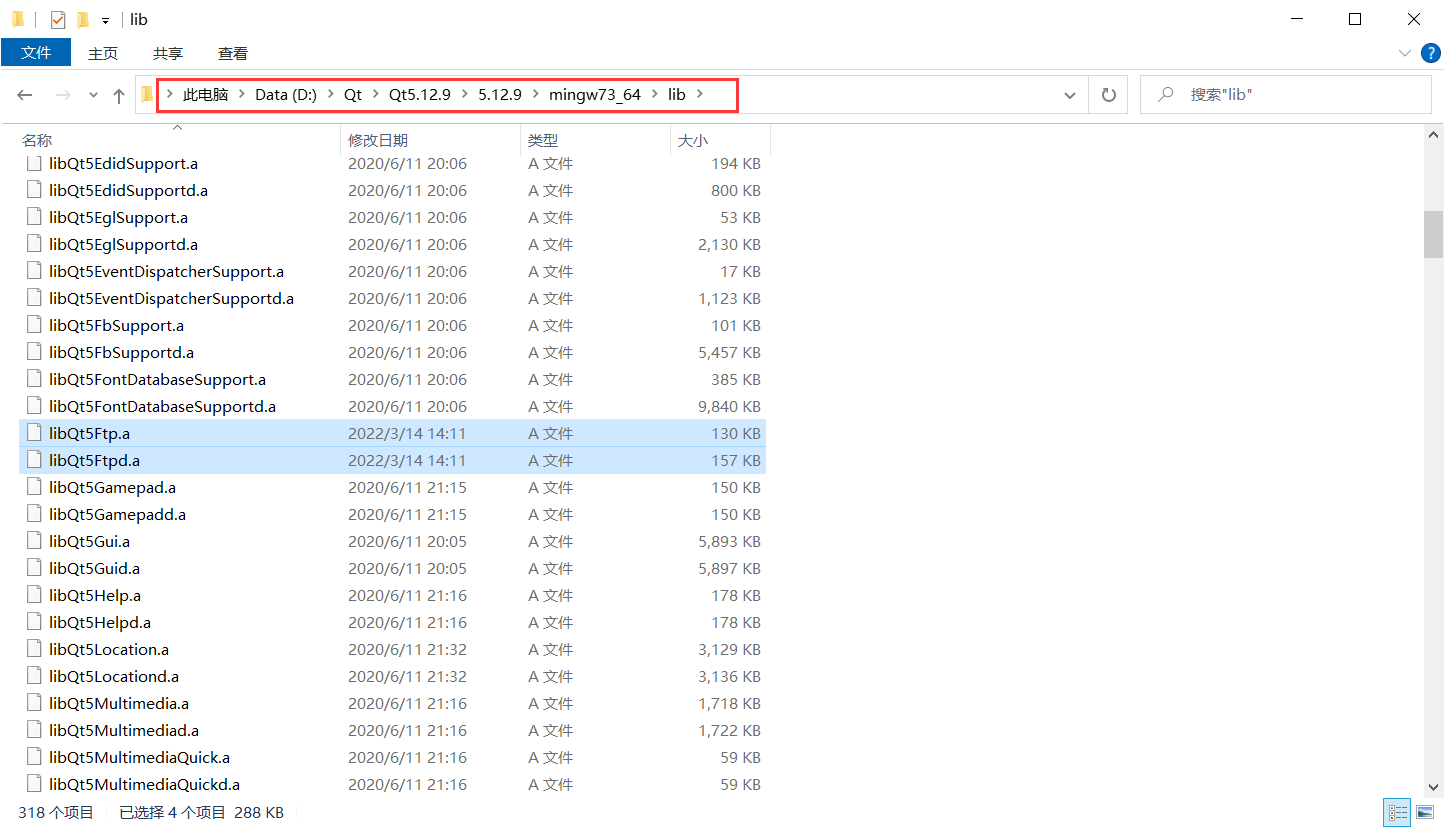Sort by the 类型 column header
This screenshot has height=828, width=1445.
coord(596,141)
